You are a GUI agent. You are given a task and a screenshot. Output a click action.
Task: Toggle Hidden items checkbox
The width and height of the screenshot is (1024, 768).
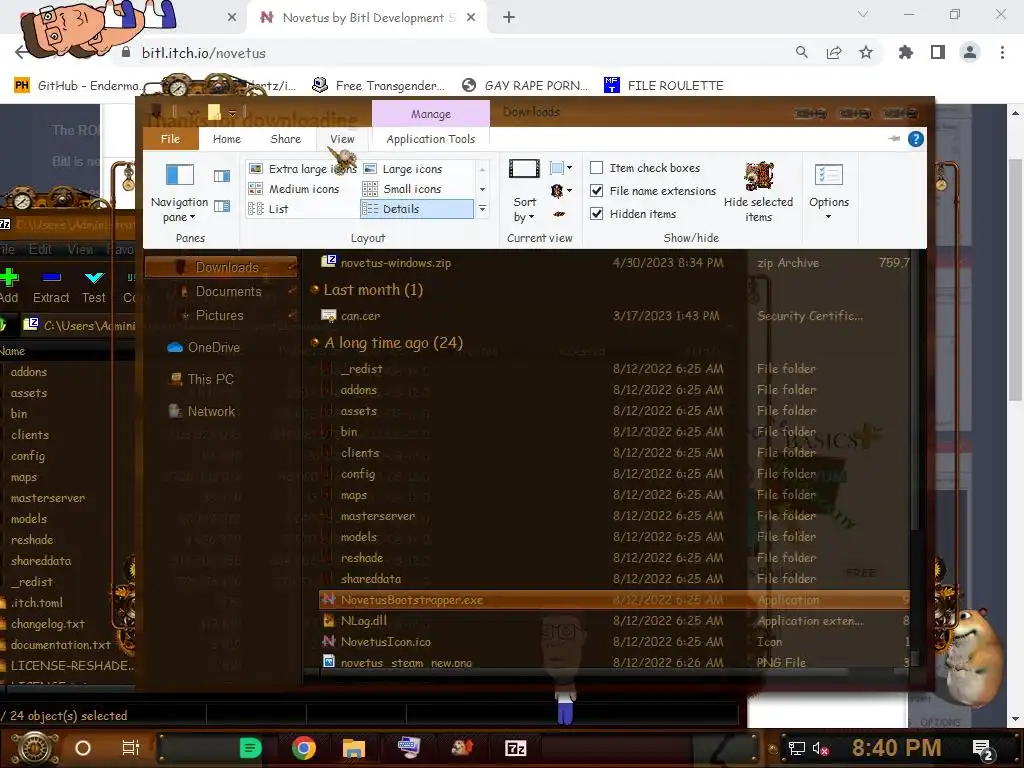pyautogui.click(x=633, y=214)
